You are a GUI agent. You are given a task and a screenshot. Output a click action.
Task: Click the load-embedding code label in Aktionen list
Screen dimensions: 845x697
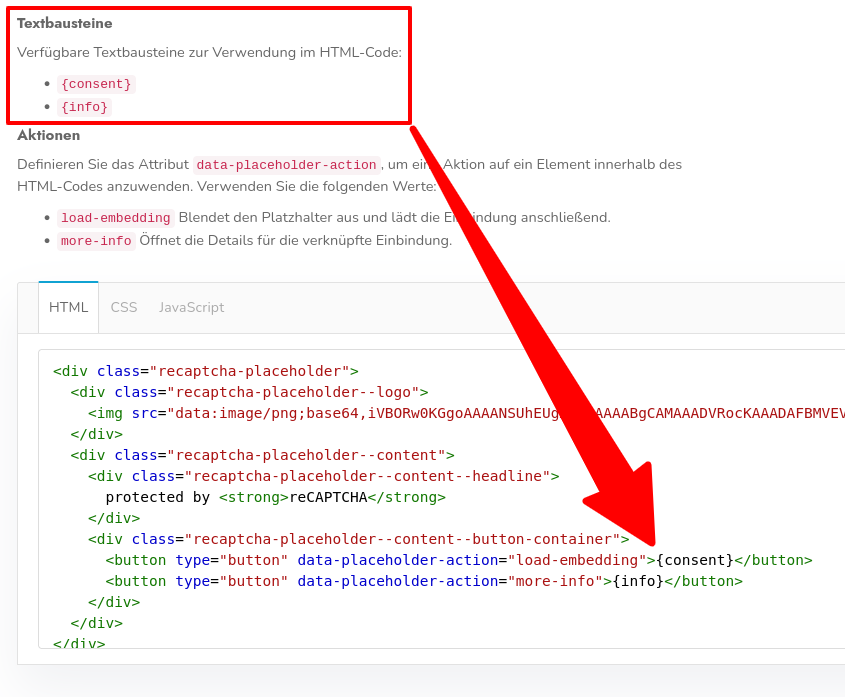[x=116, y=218]
